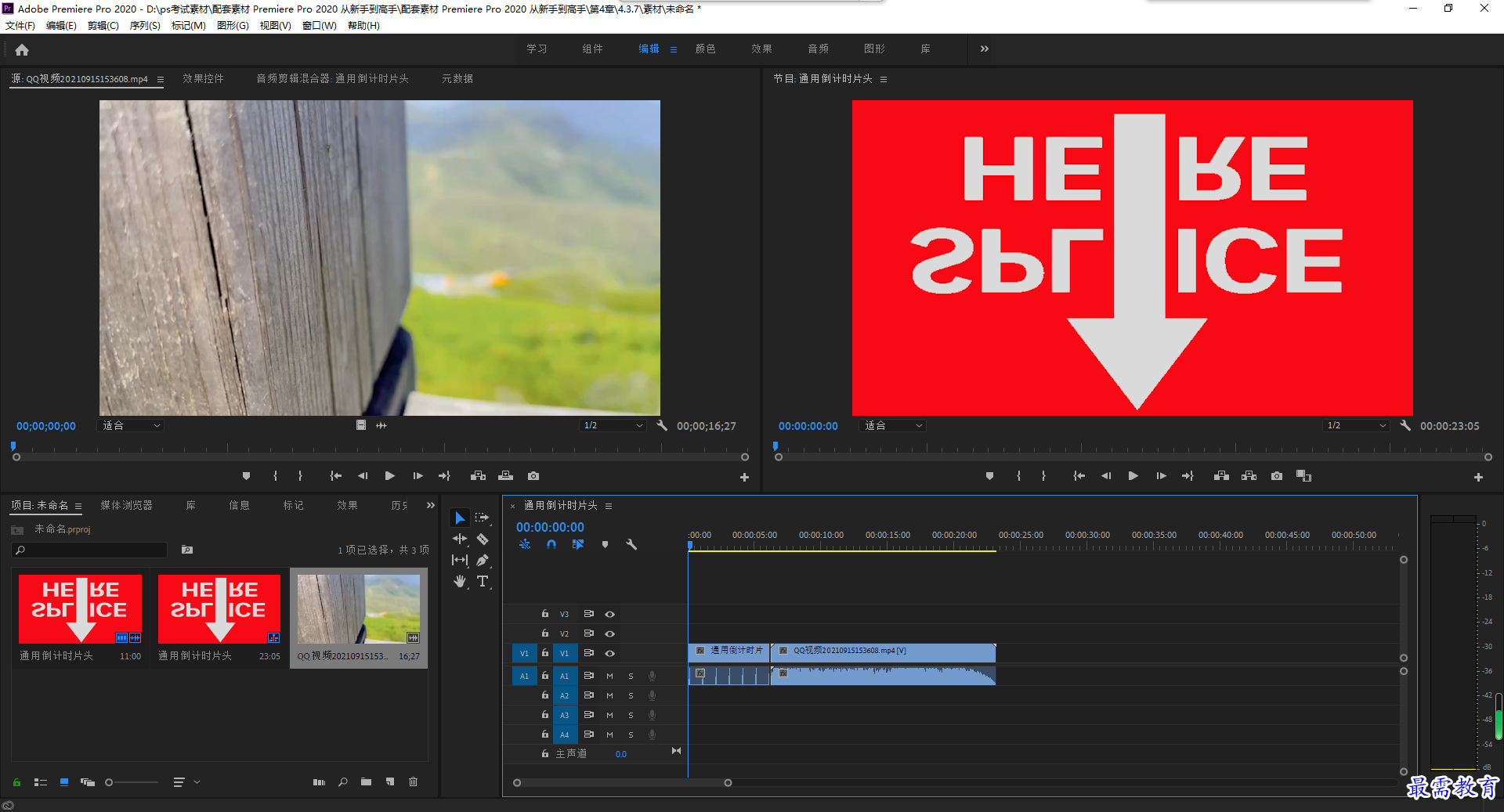Click timeline horizontal zoom scrollbar
1504x812 pixels.
click(622, 782)
